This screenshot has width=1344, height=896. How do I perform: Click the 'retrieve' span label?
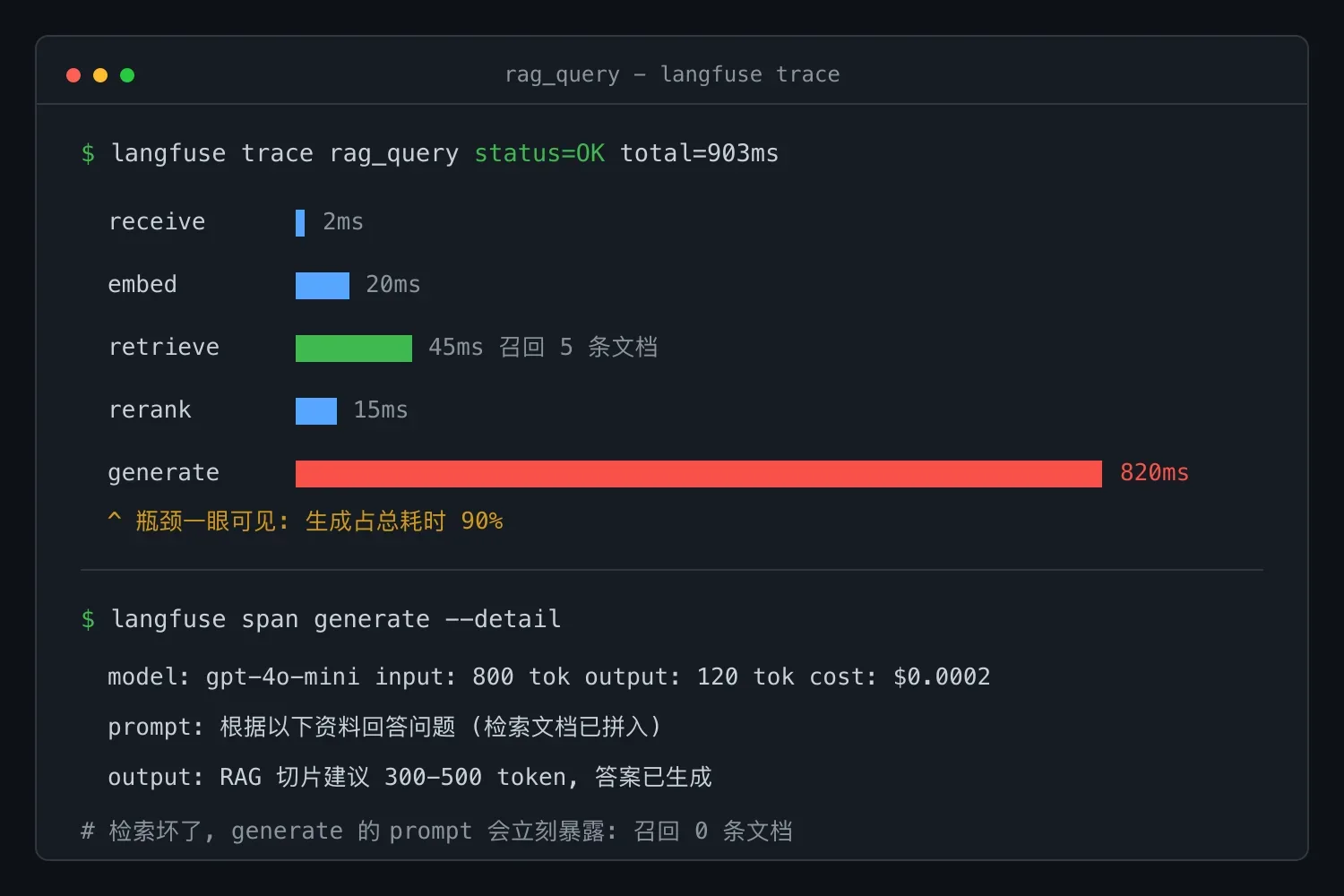[164, 347]
